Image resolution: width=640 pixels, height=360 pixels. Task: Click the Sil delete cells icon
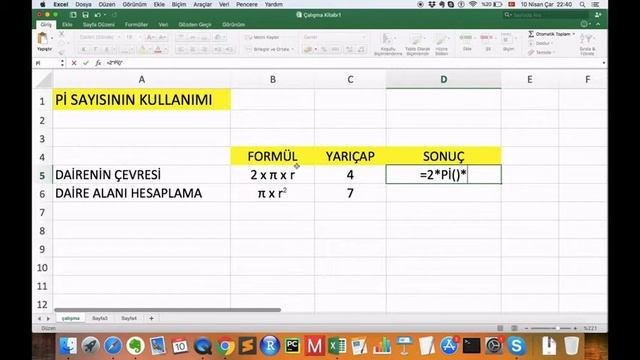pyautogui.click(x=487, y=38)
